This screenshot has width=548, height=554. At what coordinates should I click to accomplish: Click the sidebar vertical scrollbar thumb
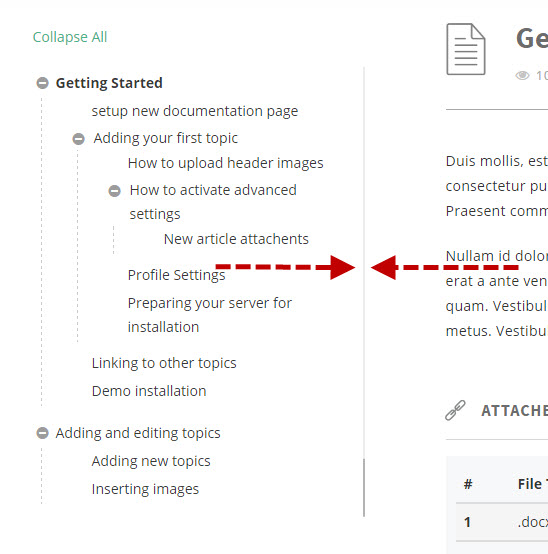tap(364, 488)
